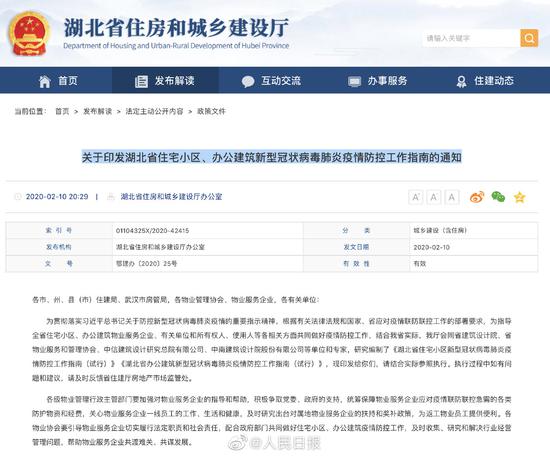Image resolution: width=550 pixels, height=456 pixels.
Task: Decrease font size with A- button
Action: (434, 197)
